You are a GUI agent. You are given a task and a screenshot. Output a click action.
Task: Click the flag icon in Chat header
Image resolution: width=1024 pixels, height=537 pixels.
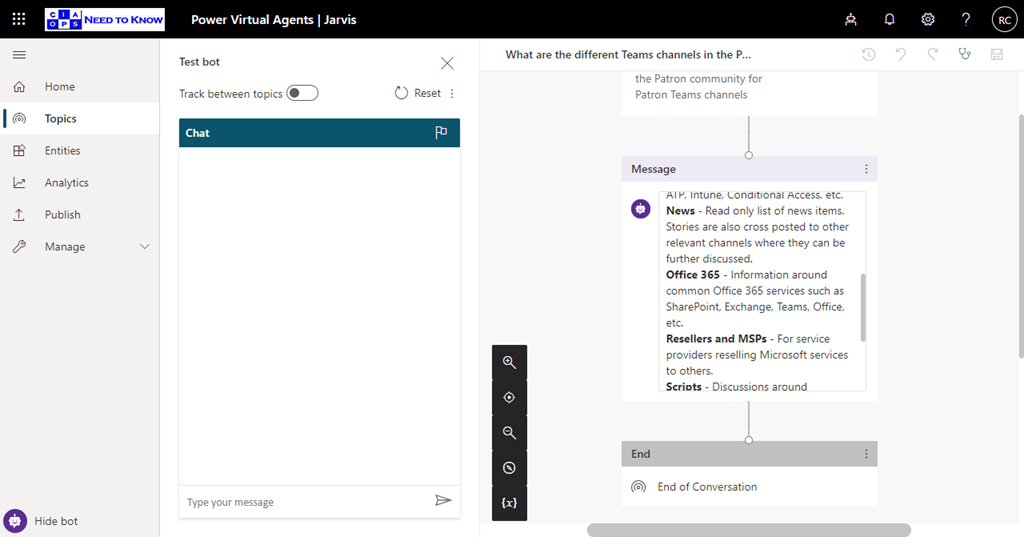[x=441, y=133]
